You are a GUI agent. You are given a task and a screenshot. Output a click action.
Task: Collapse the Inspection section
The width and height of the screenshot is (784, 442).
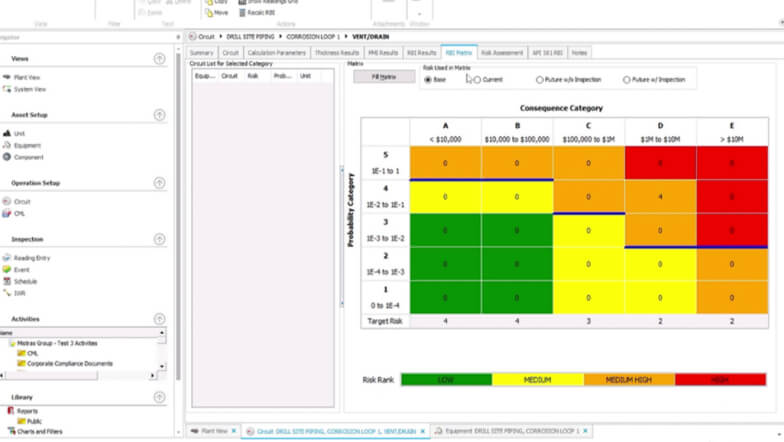(160, 240)
